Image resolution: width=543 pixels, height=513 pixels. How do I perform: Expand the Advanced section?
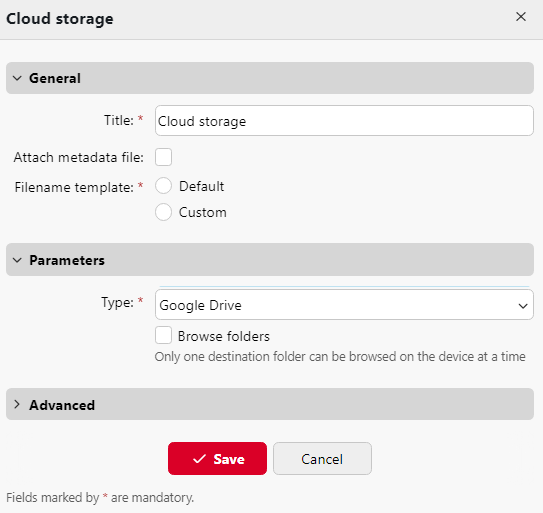pyautogui.click(x=270, y=404)
